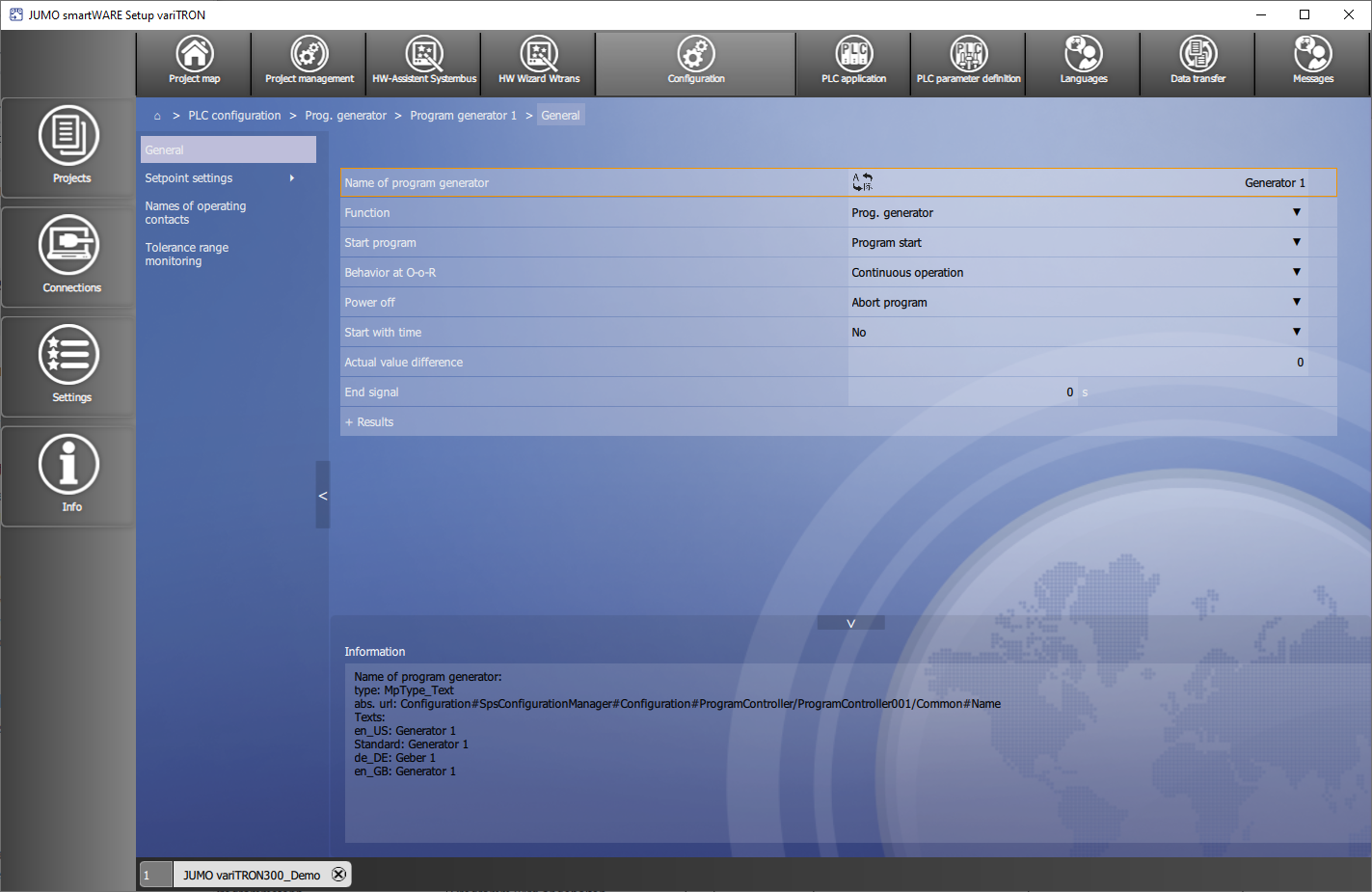Click the End signal value field
The width and height of the screenshot is (1372, 892).
[964, 392]
